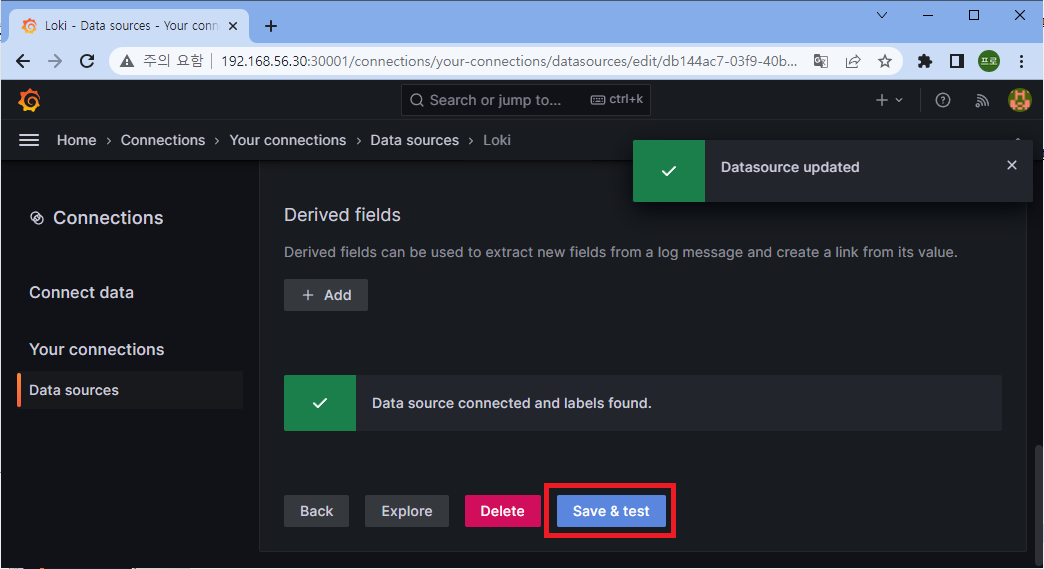Close the Loki browser tab

click(x=233, y=26)
